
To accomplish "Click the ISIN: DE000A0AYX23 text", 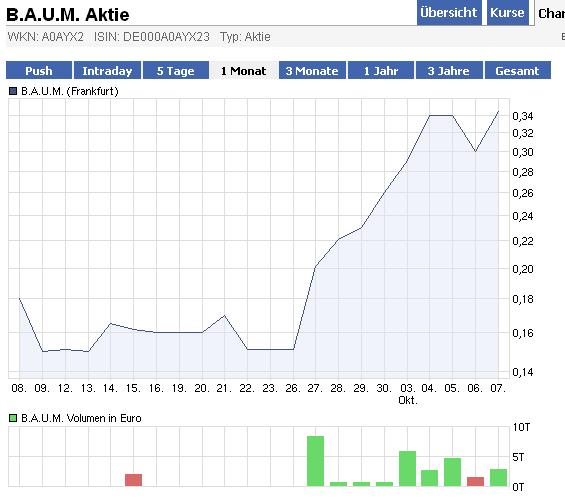I will click(x=151, y=37).
